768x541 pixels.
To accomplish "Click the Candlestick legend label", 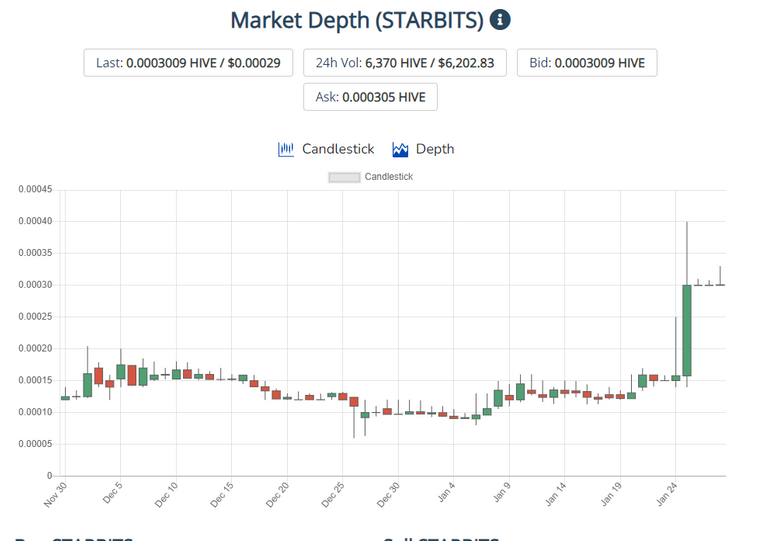I will 389,177.
